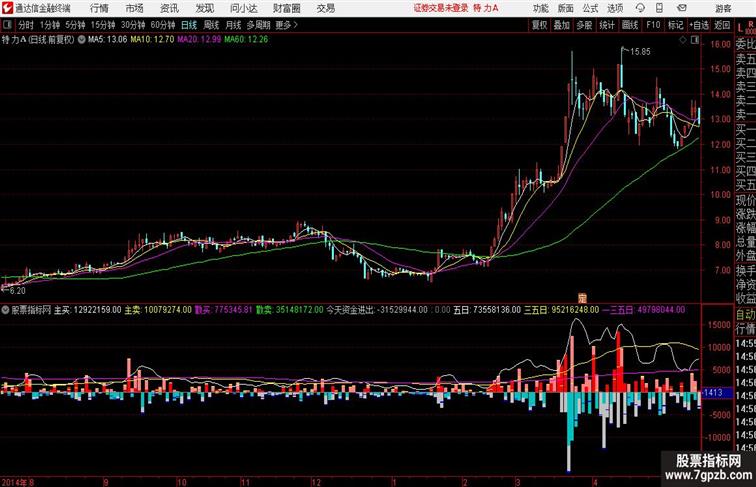The height and width of the screenshot is (487, 756).
Task: Click the MA5: 13.06 label
Action: (108, 40)
